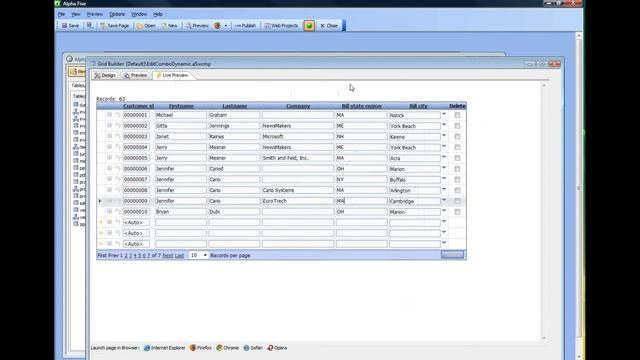This screenshot has height=360, width=640.
Task: Sort by Customer id column header
Action: [x=138, y=106]
